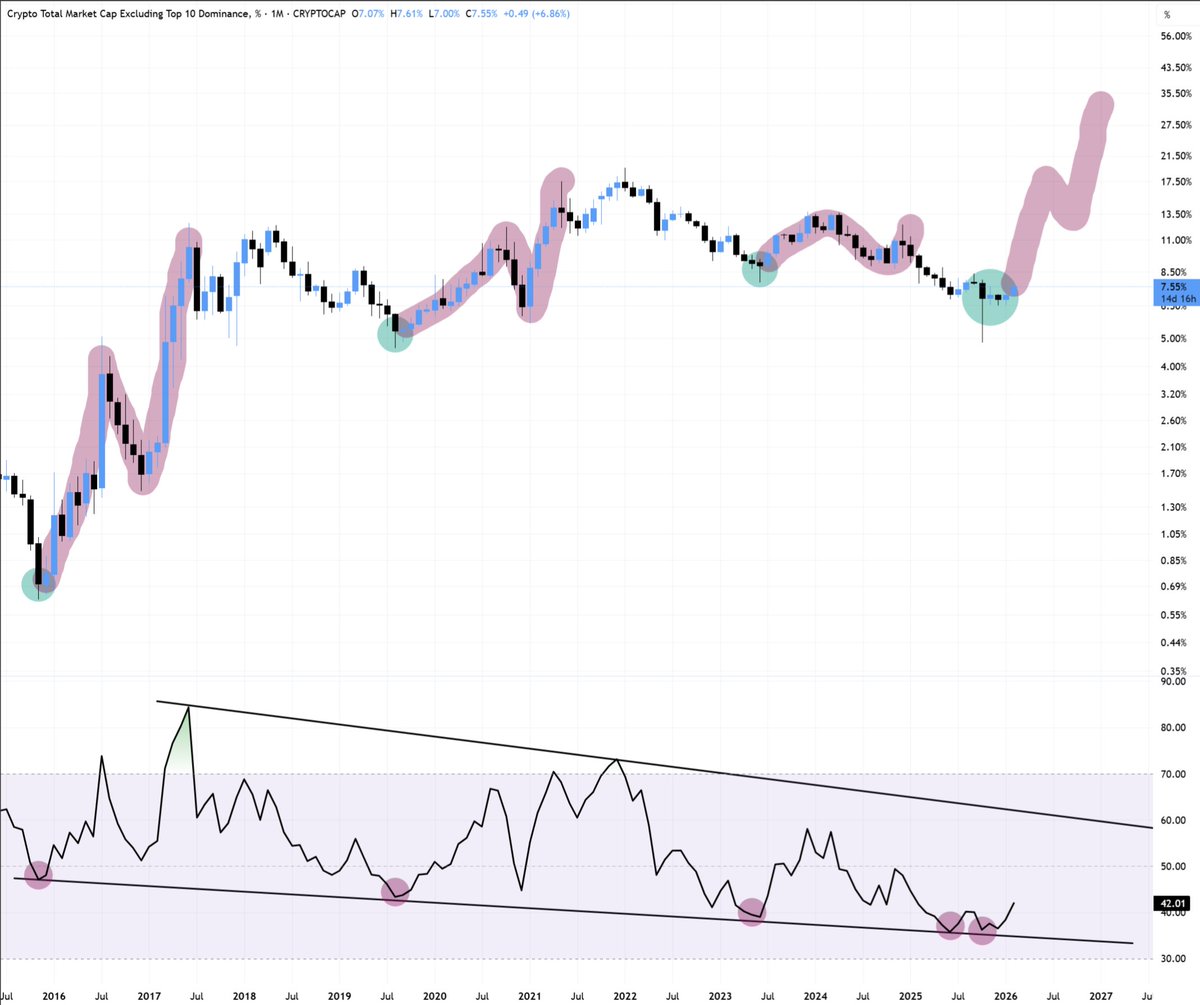This screenshot has width=1200, height=1005.
Task: Click the '30.00' RSI axis label
Action: (1171, 959)
